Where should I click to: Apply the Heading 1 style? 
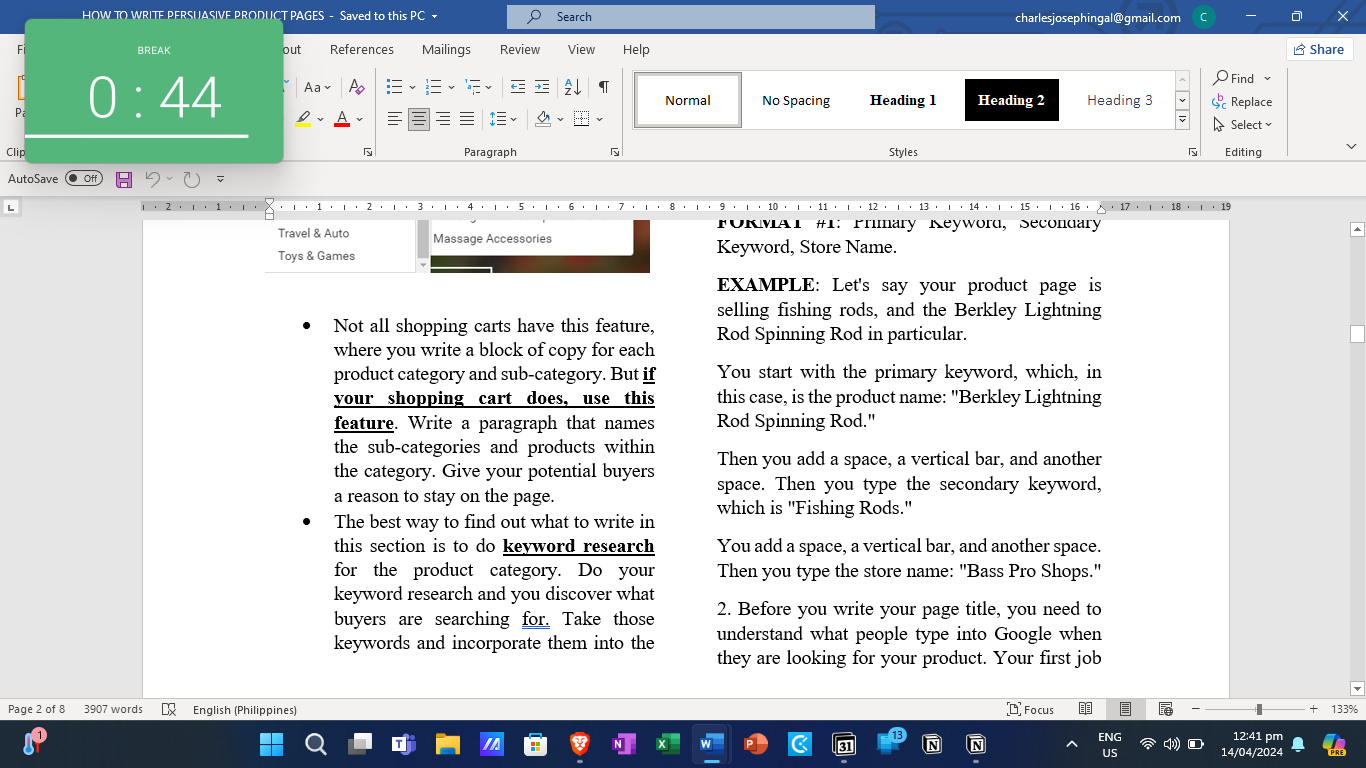[903, 100]
